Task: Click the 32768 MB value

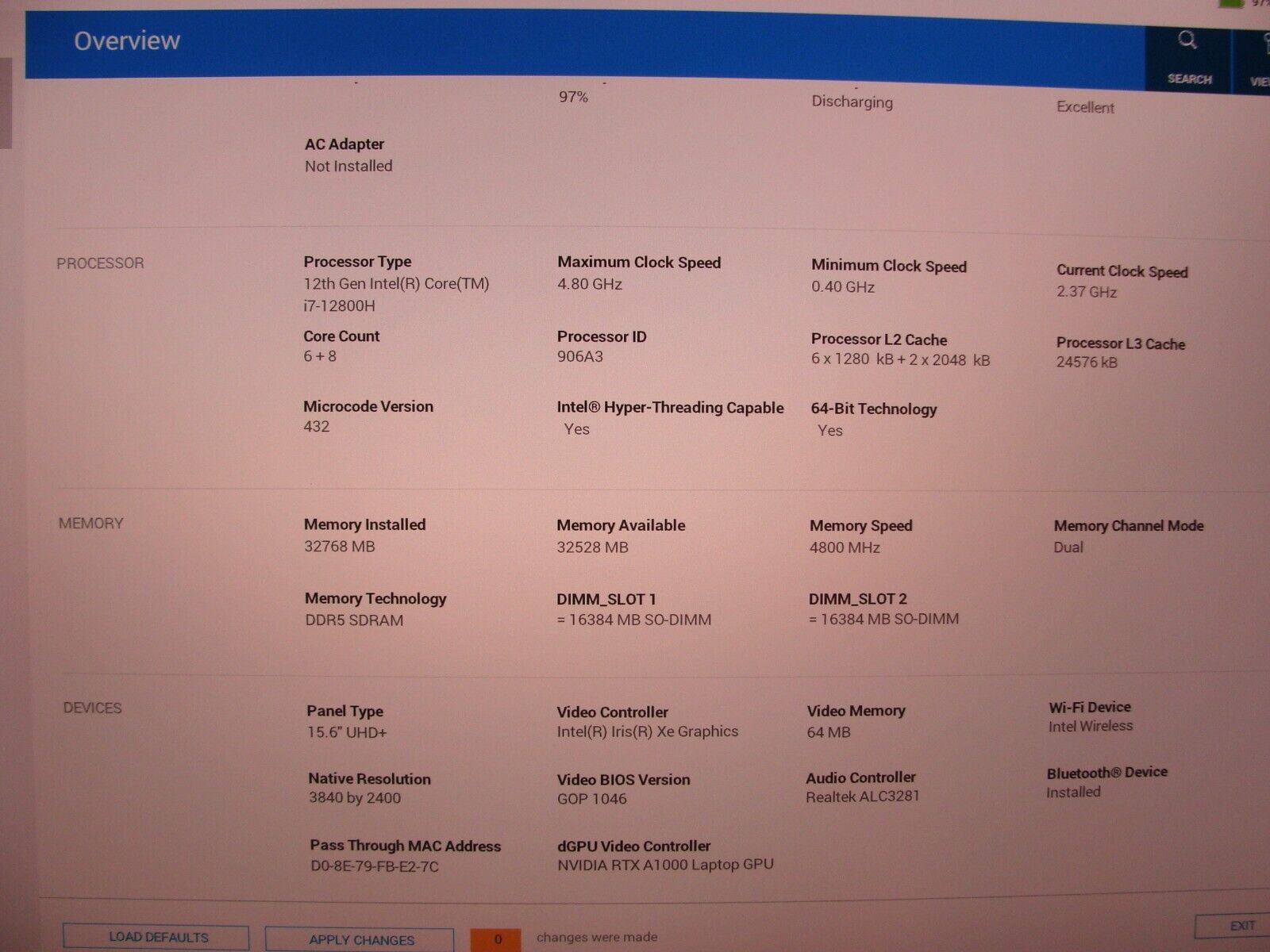Action: 340,547
